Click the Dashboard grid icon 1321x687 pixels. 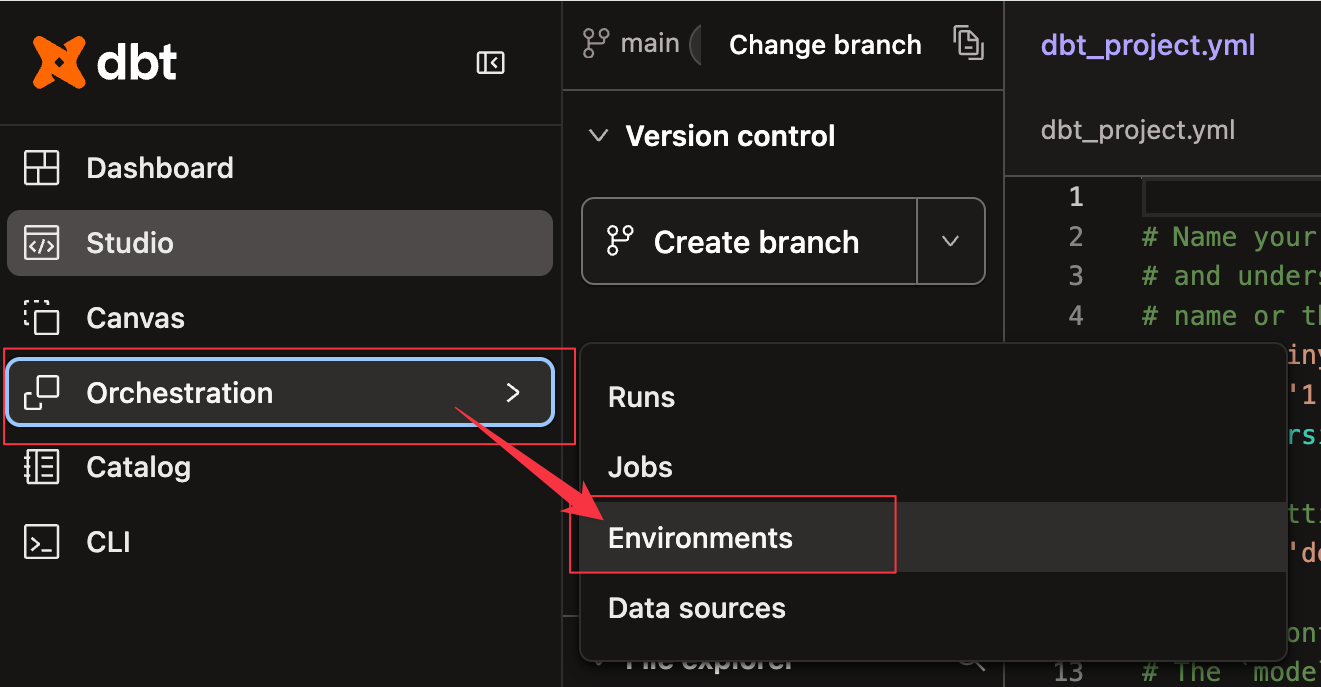pyautogui.click(x=42, y=168)
